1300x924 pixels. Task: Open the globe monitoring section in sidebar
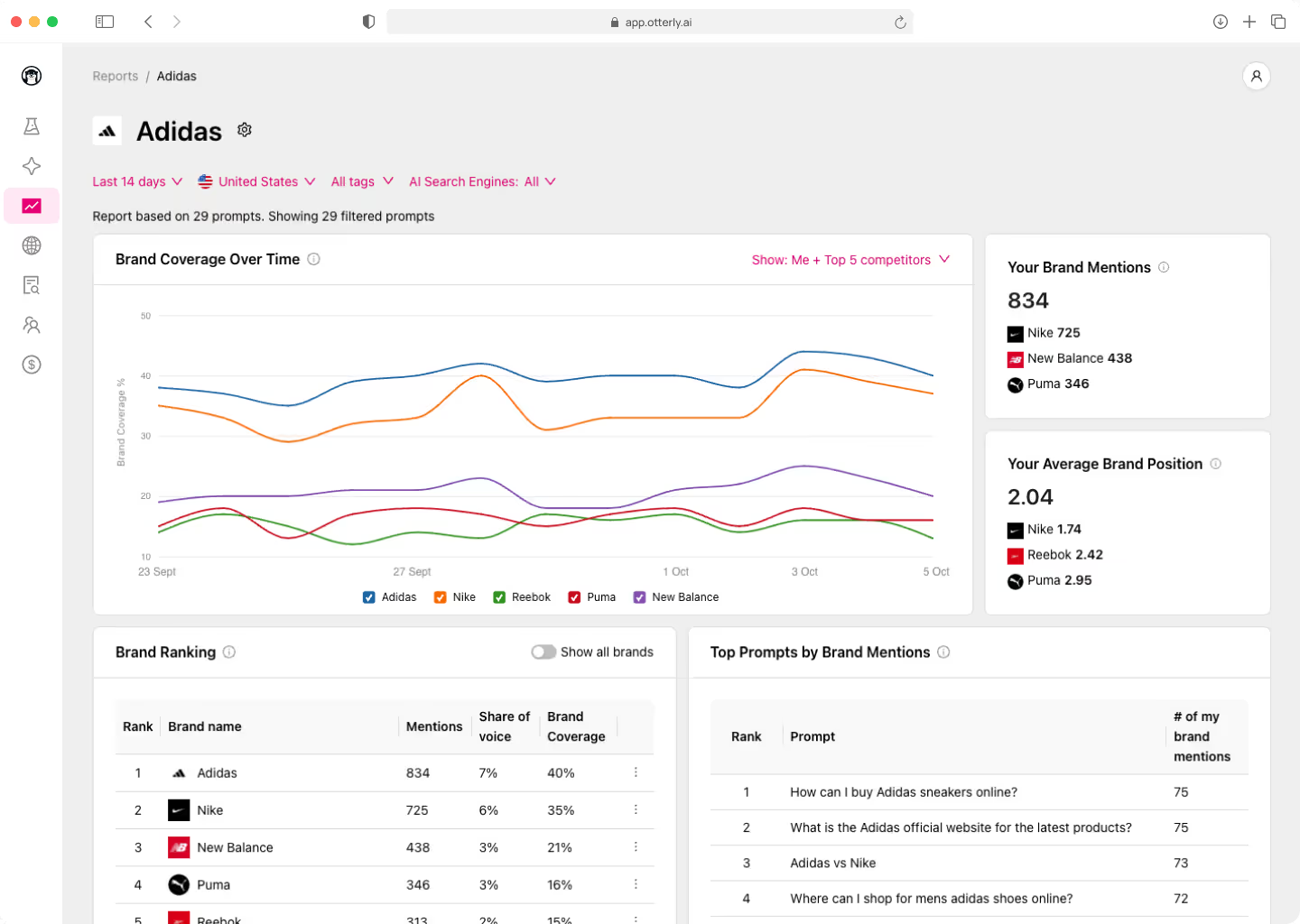coord(31,245)
